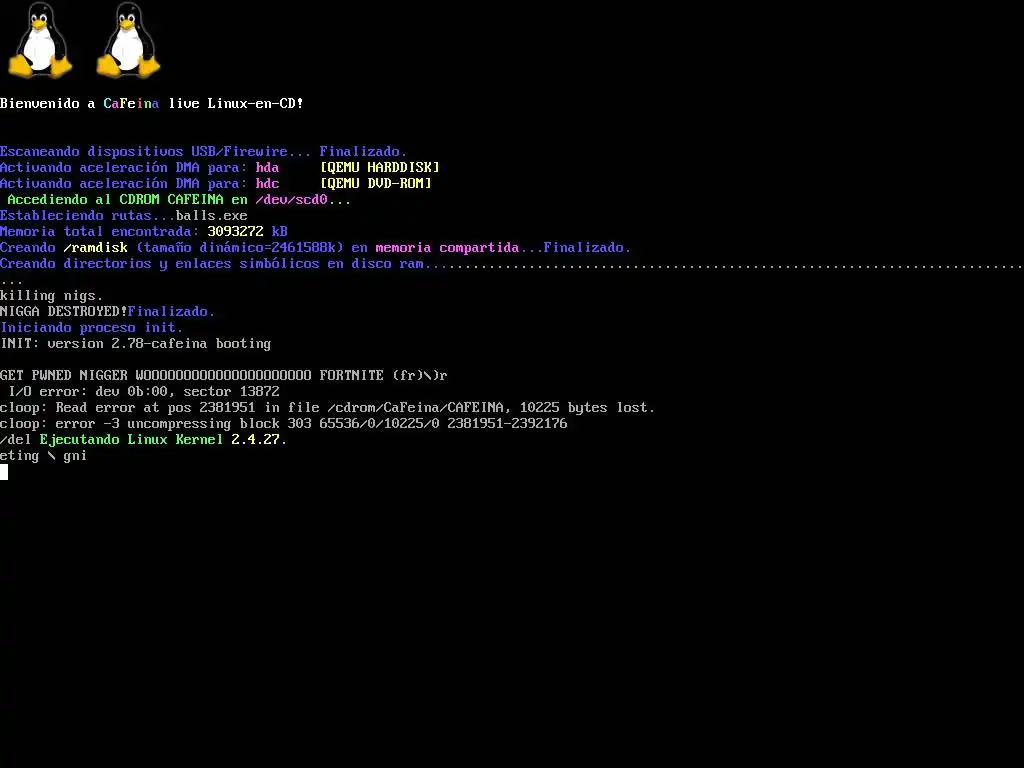Viewport: 1024px width, 768px height.
Task: Click 'I/O error: dev 0b:00, sector 13872' line
Action: point(144,391)
